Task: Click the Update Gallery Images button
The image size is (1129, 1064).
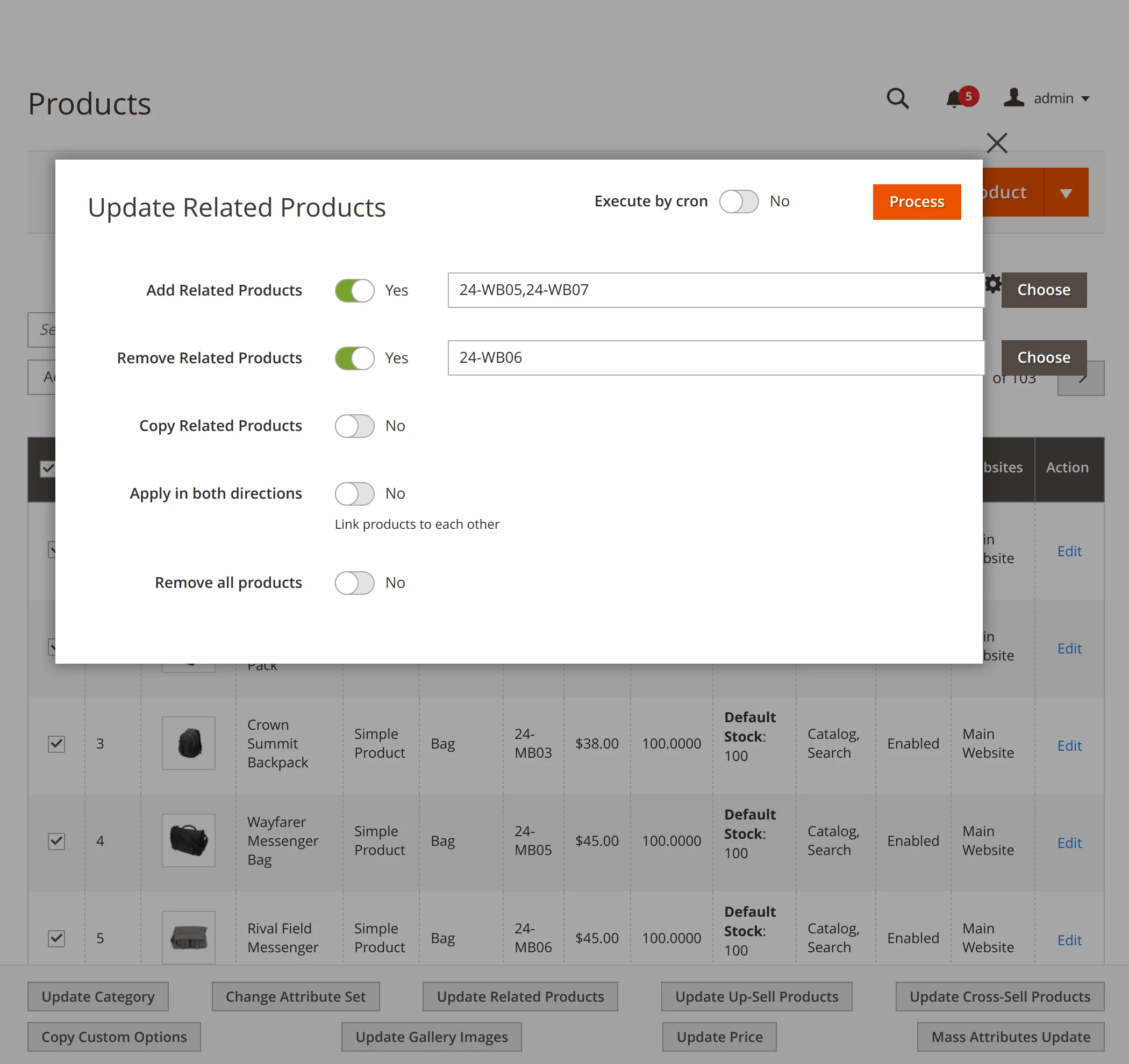Action: [x=431, y=1036]
